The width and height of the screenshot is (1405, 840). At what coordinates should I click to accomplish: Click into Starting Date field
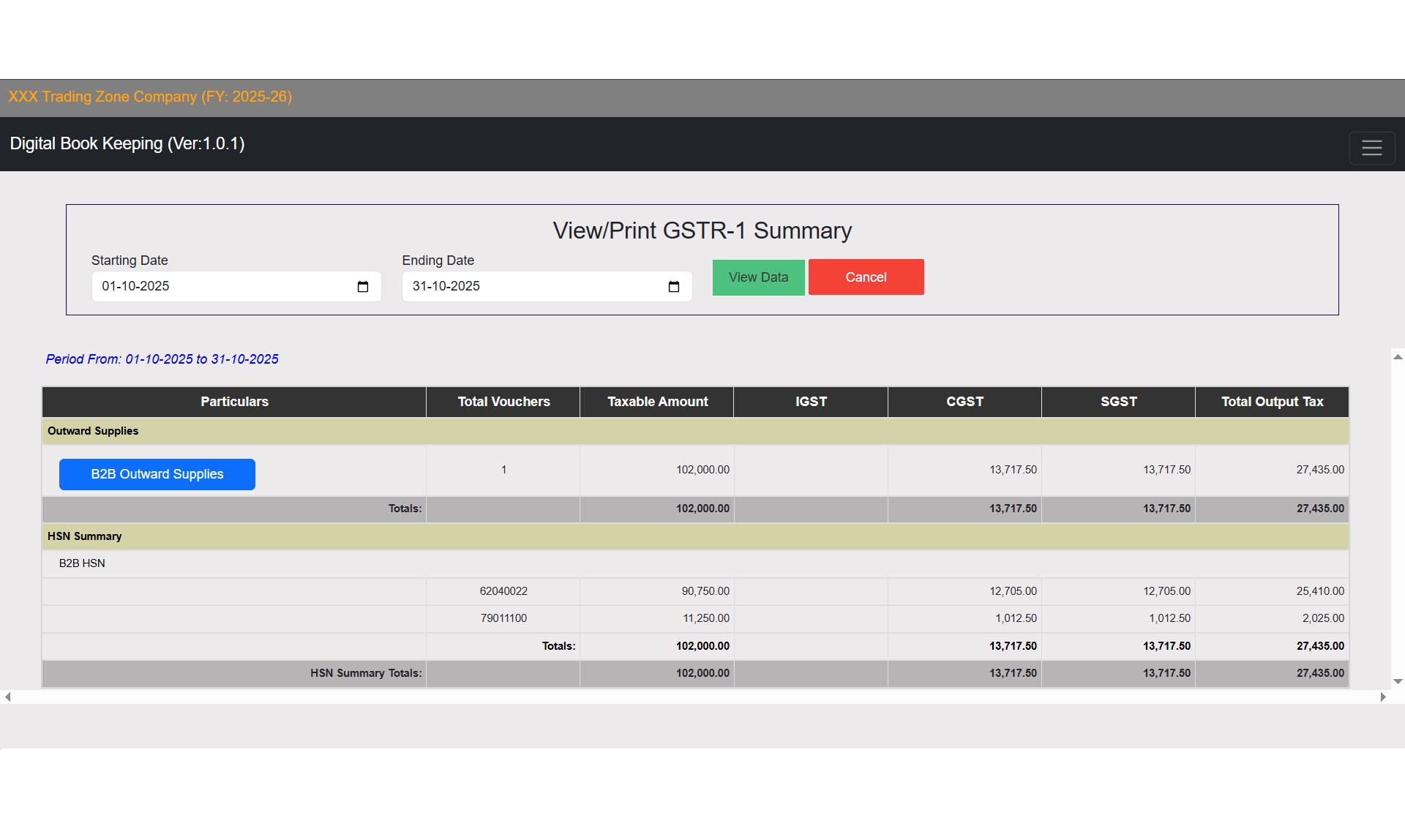click(x=220, y=287)
